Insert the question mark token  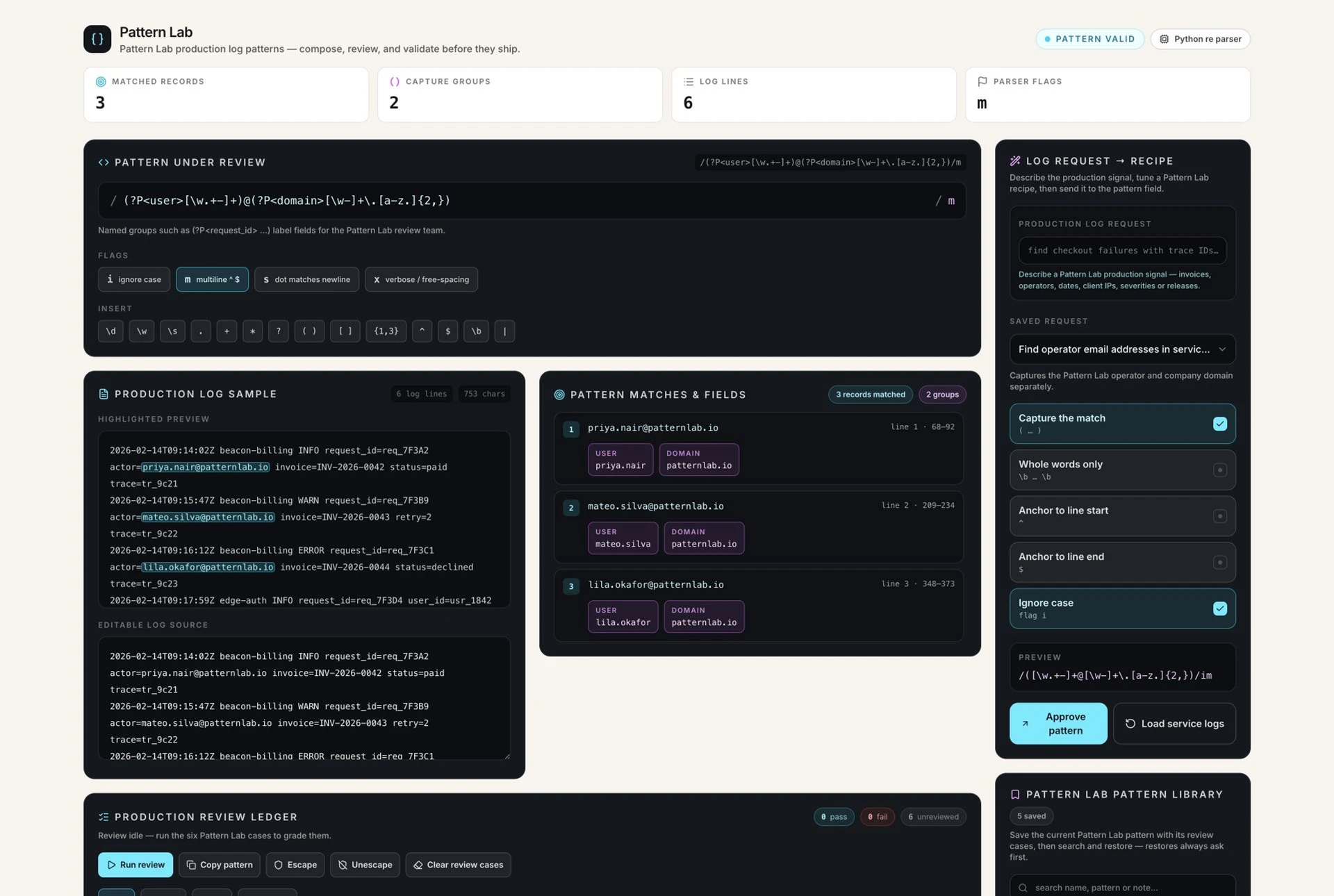[x=279, y=331]
